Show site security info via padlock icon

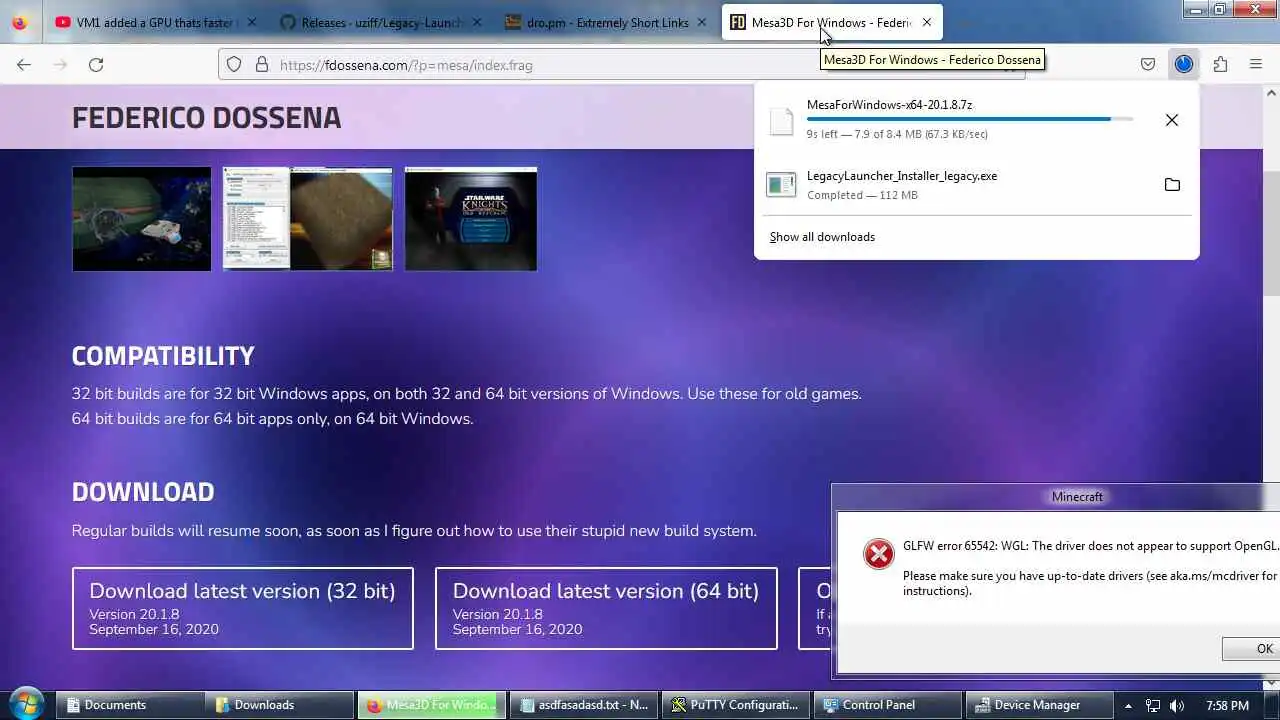coord(262,64)
